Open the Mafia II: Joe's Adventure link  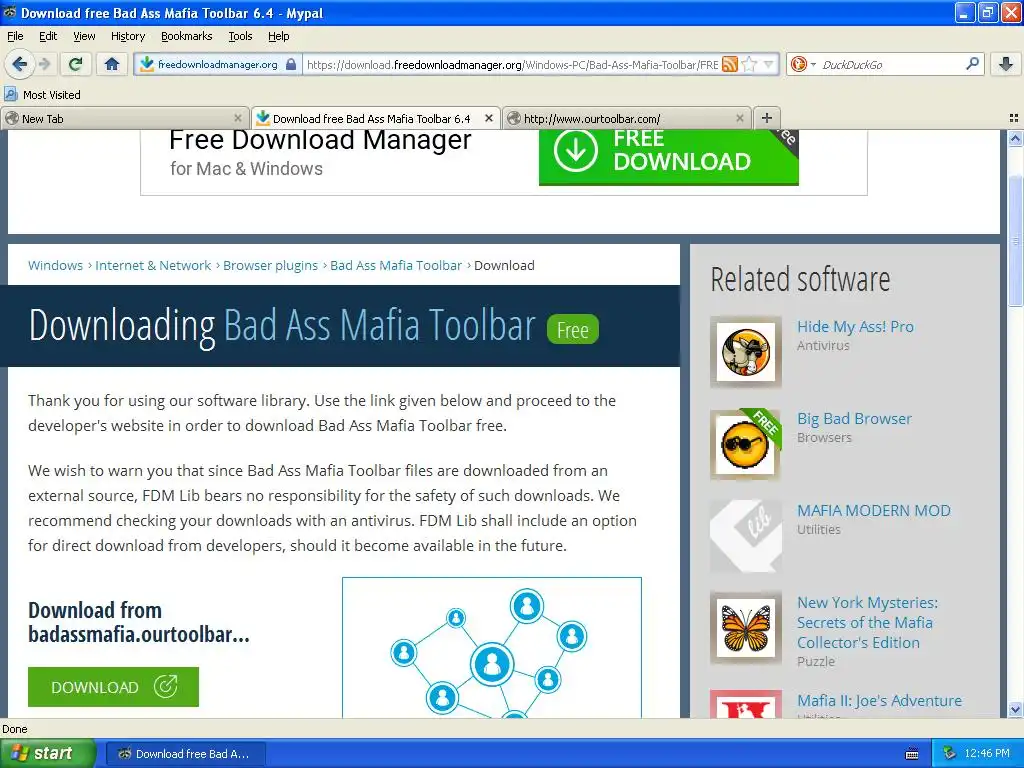[x=879, y=701]
